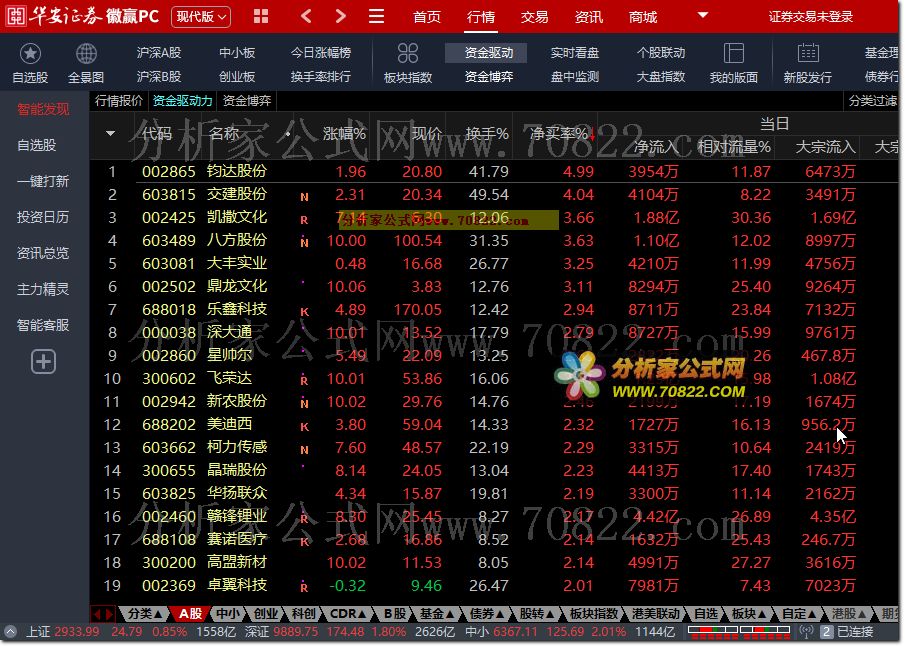
Task: Select stock row 卓翼科技
Action: [x=496, y=585]
